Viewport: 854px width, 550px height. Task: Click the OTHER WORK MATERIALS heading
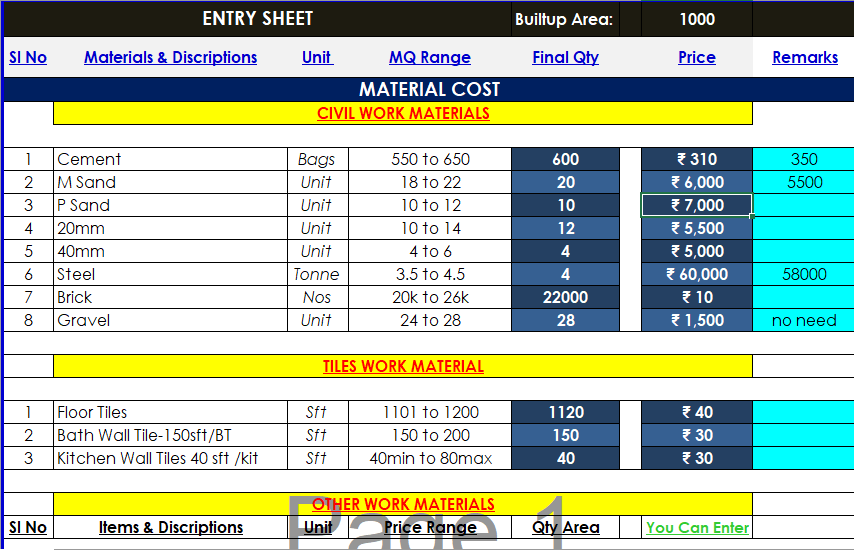(x=403, y=504)
